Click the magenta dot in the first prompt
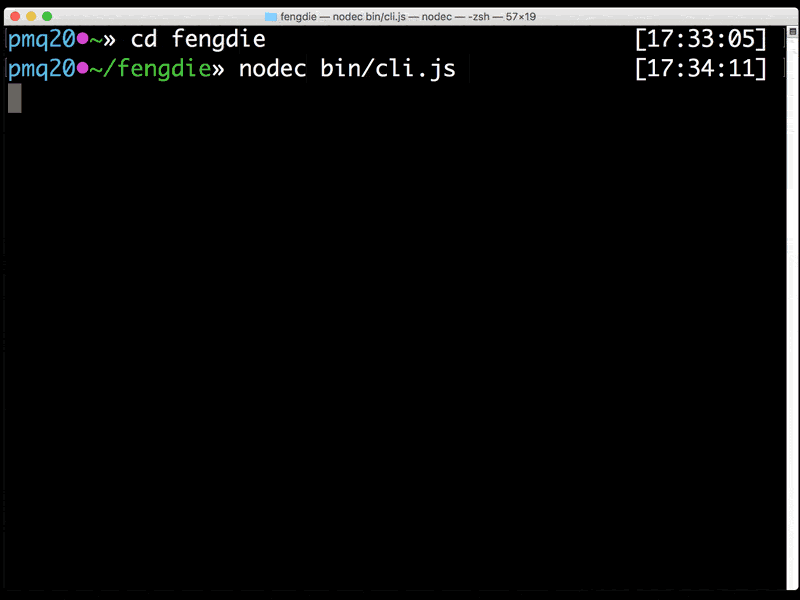 [x=82, y=38]
